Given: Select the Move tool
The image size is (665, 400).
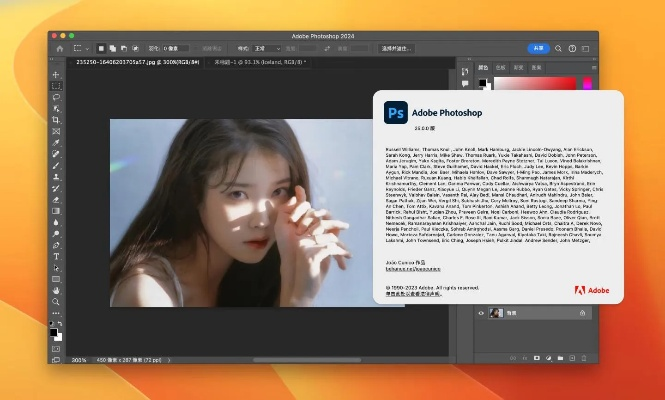Looking at the screenshot, I should point(56,75).
